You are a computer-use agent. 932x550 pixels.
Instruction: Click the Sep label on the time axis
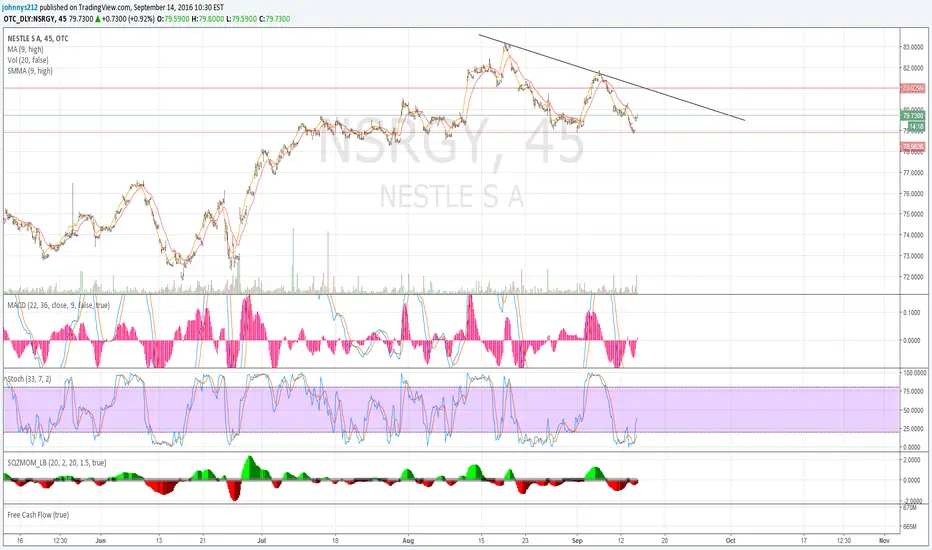577,540
